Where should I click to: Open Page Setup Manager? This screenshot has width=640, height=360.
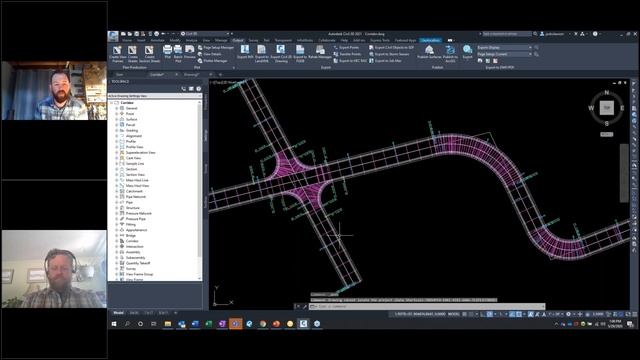pyautogui.click(x=216, y=48)
